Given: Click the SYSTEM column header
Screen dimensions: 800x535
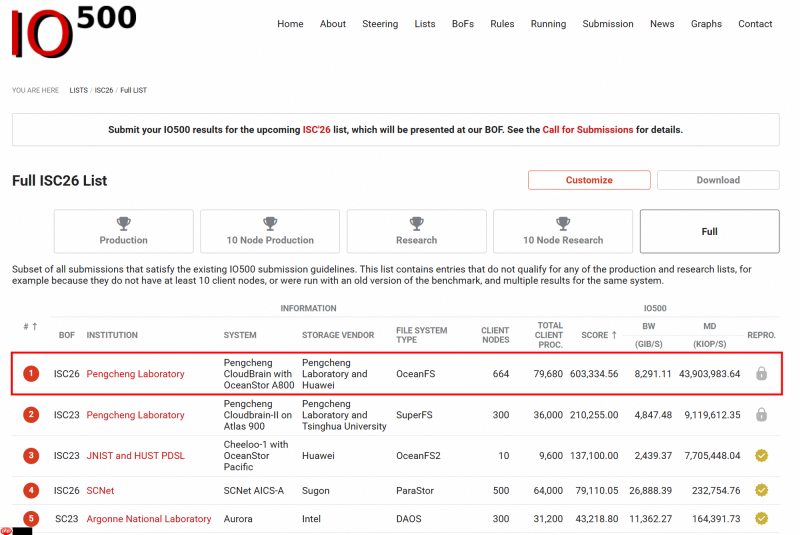Looking at the screenshot, I should click(240, 335).
